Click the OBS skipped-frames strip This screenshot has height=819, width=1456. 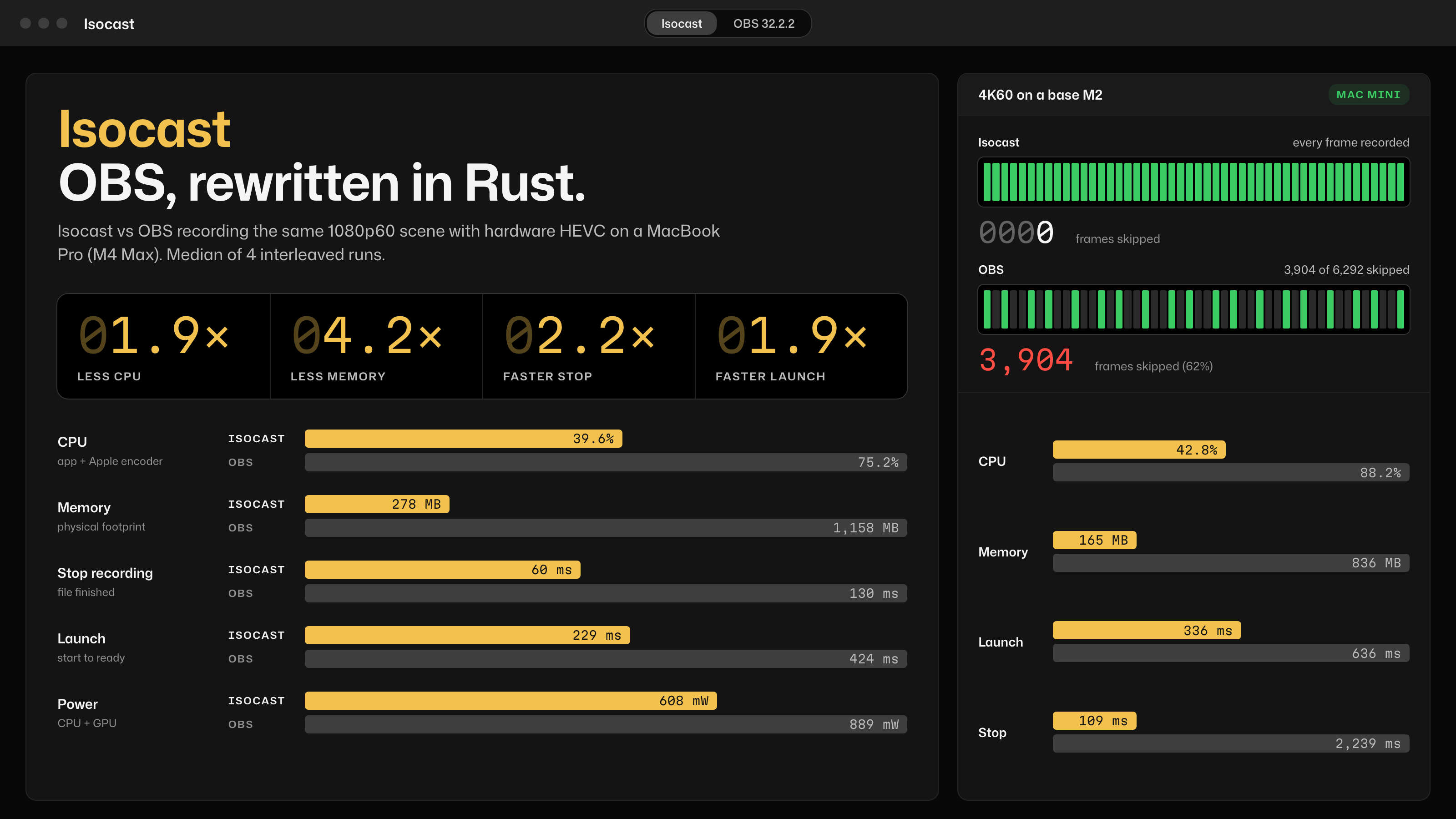1193,309
